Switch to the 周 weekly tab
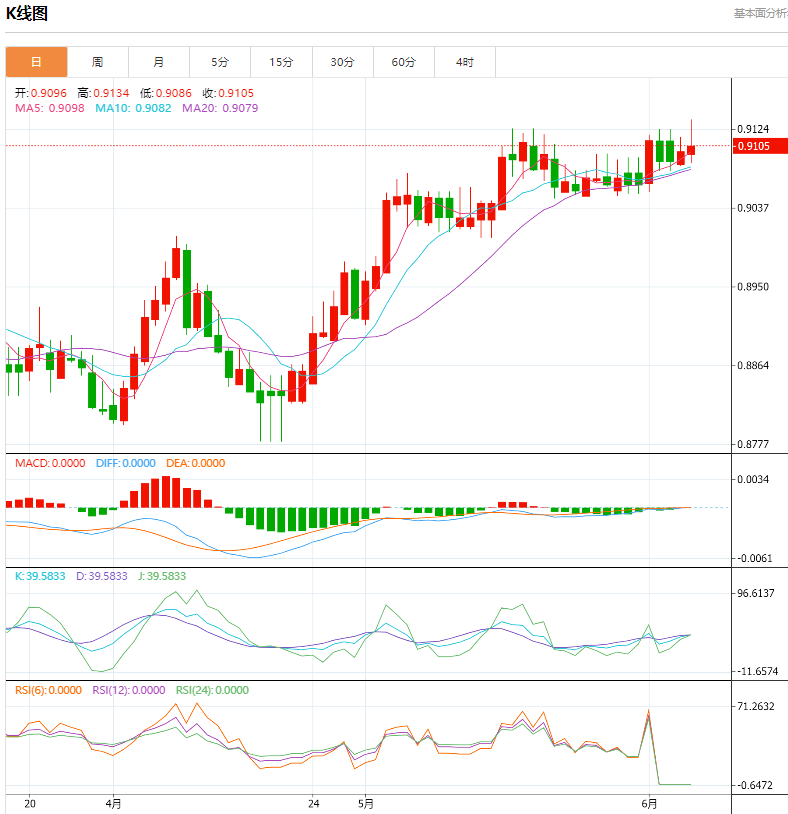 (98, 62)
